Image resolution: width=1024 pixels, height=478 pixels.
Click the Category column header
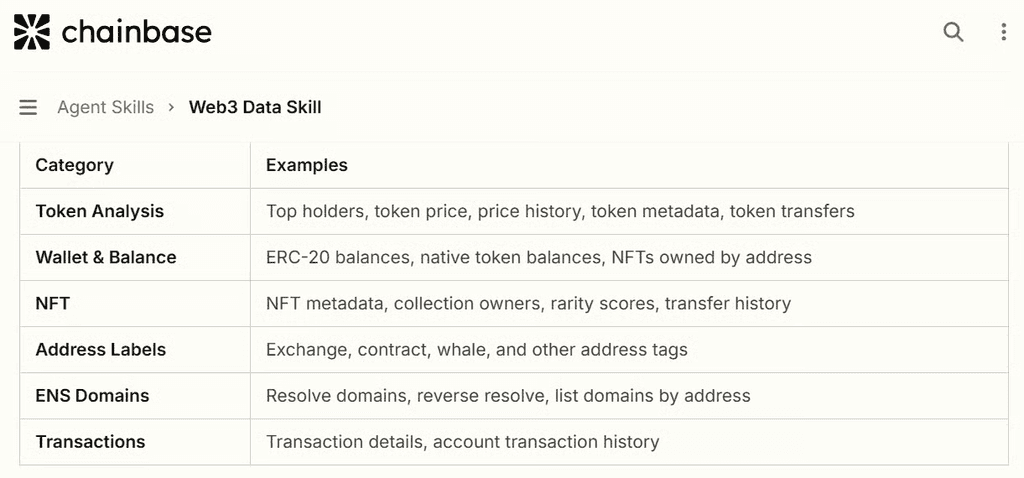tap(74, 165)
